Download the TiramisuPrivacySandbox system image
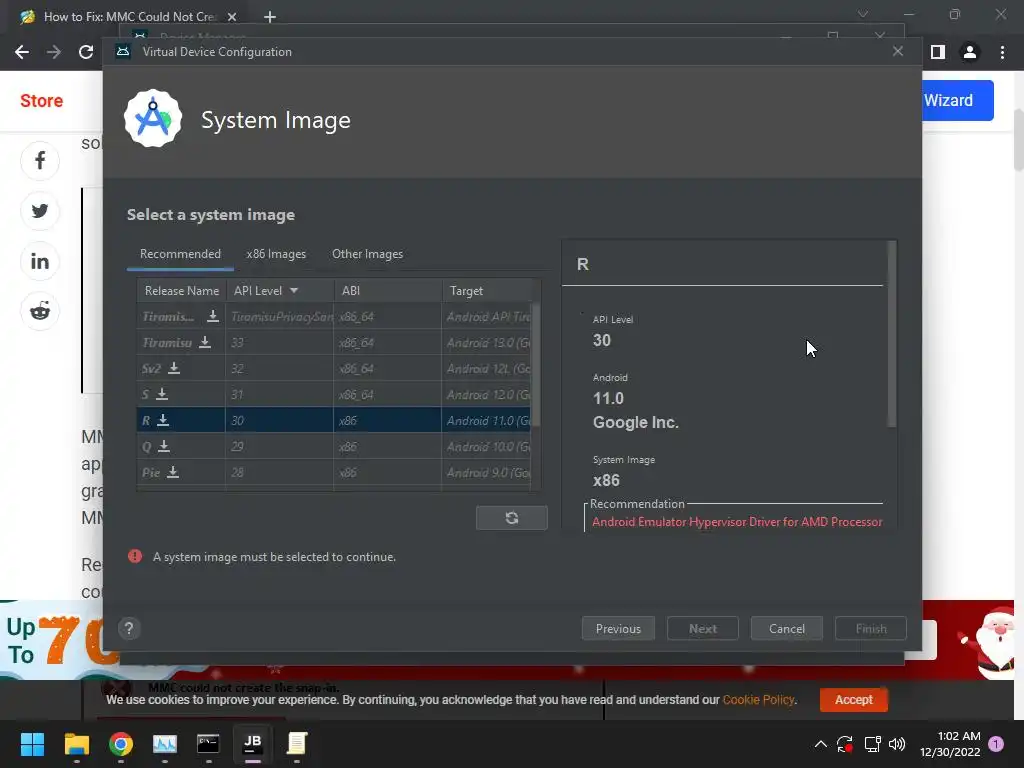The width and height of the screenshot is (1024, 768). point(212,316)
